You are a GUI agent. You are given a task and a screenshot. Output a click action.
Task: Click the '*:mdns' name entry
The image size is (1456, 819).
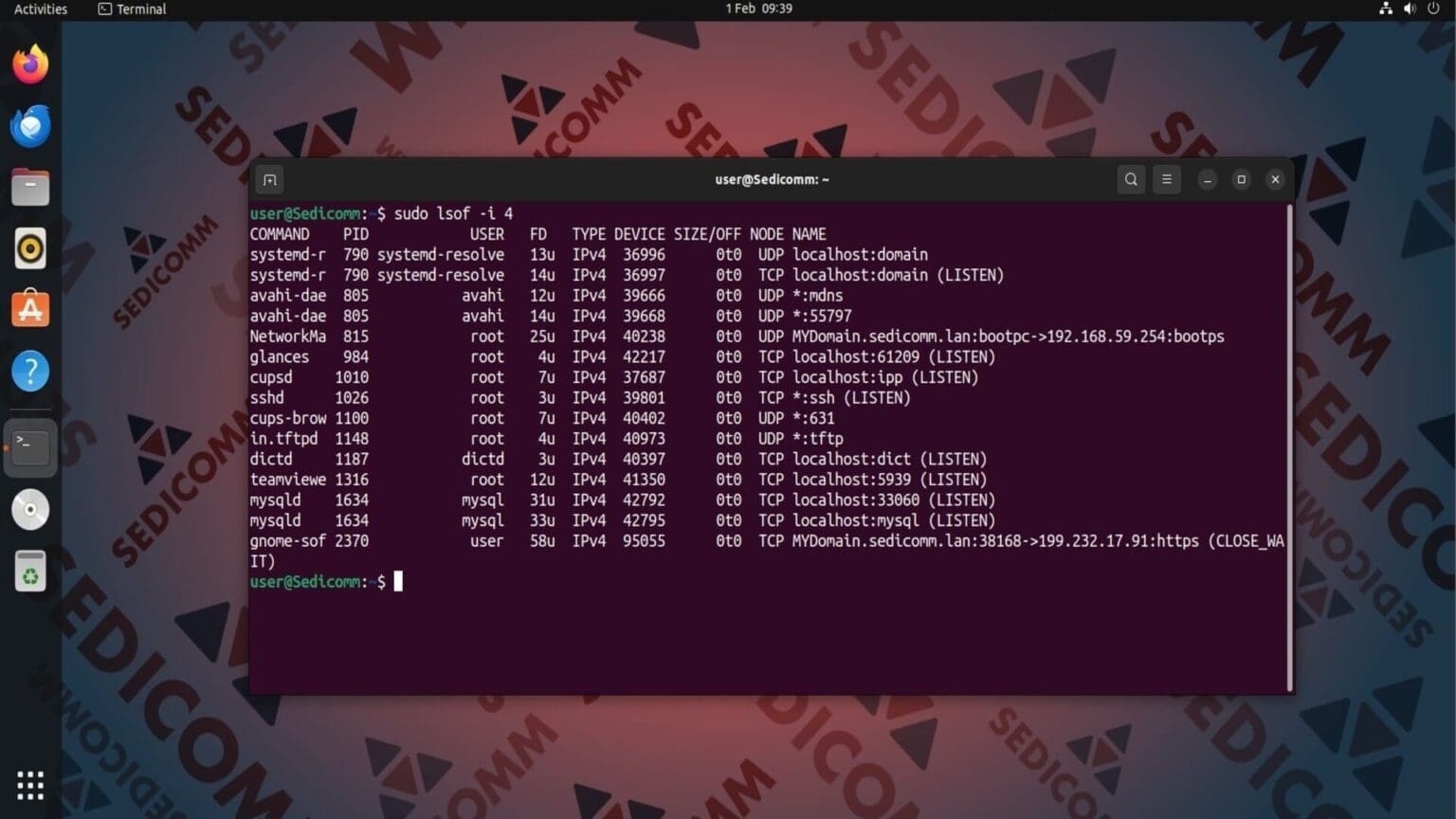click(x=818, y=296)
